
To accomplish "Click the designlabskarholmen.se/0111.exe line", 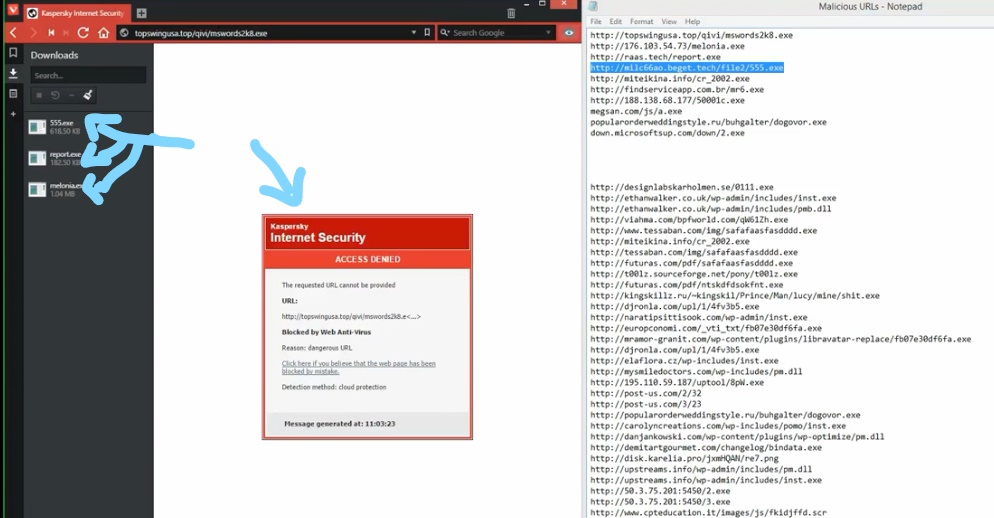I will (681, 187).
